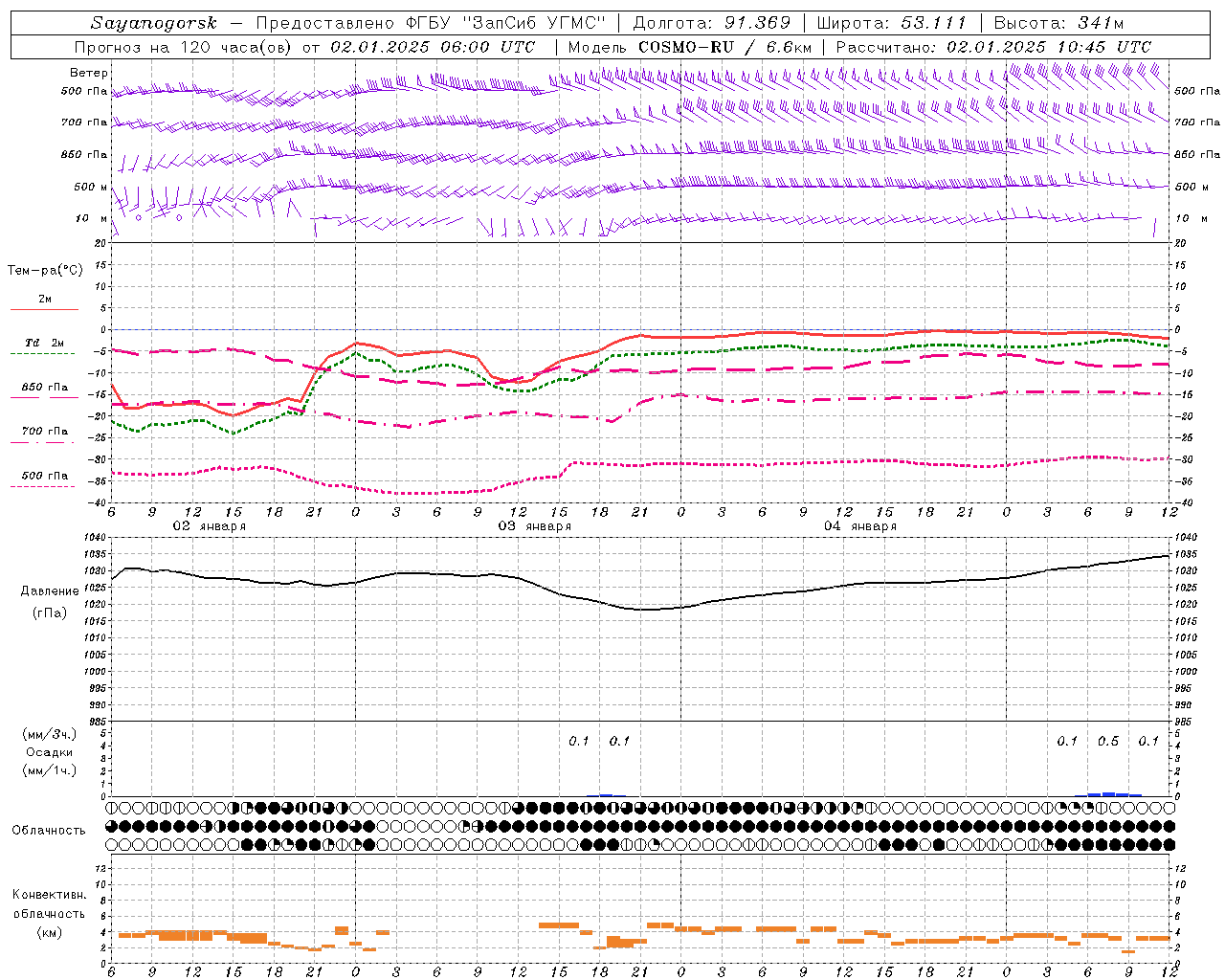1225x980 pixels.
Task: Click the solid red legend line under '2м'
Action: [x=44, y=309]
